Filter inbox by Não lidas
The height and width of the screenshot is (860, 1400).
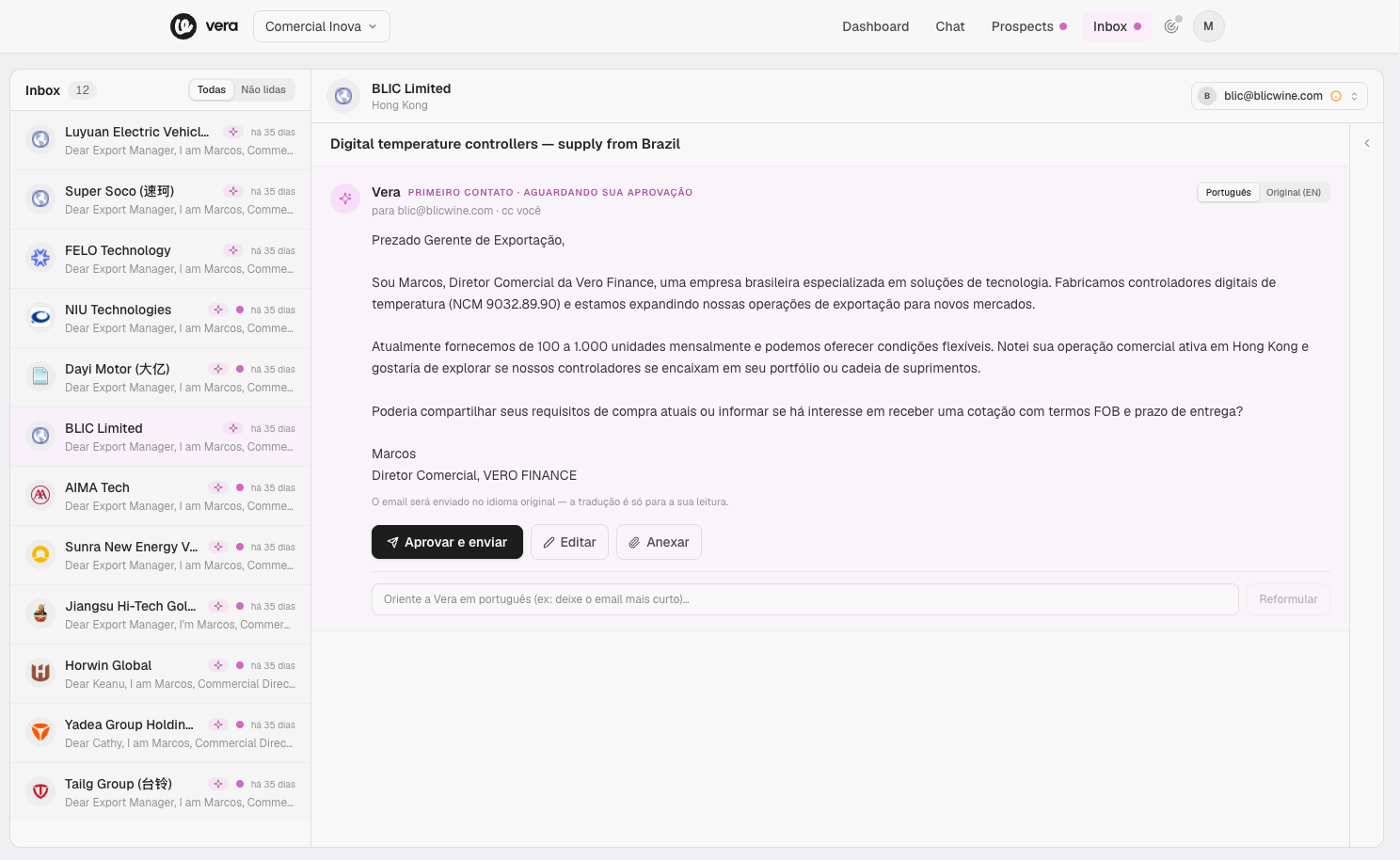[x=263, y=89]
